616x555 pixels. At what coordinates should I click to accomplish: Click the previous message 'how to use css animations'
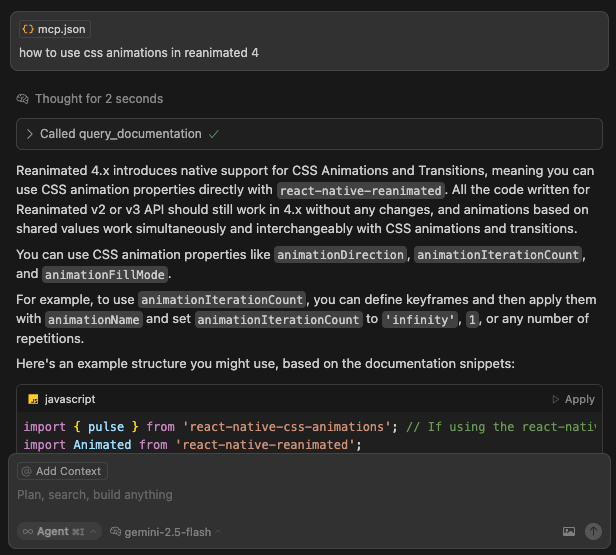[x=139, y=52]
